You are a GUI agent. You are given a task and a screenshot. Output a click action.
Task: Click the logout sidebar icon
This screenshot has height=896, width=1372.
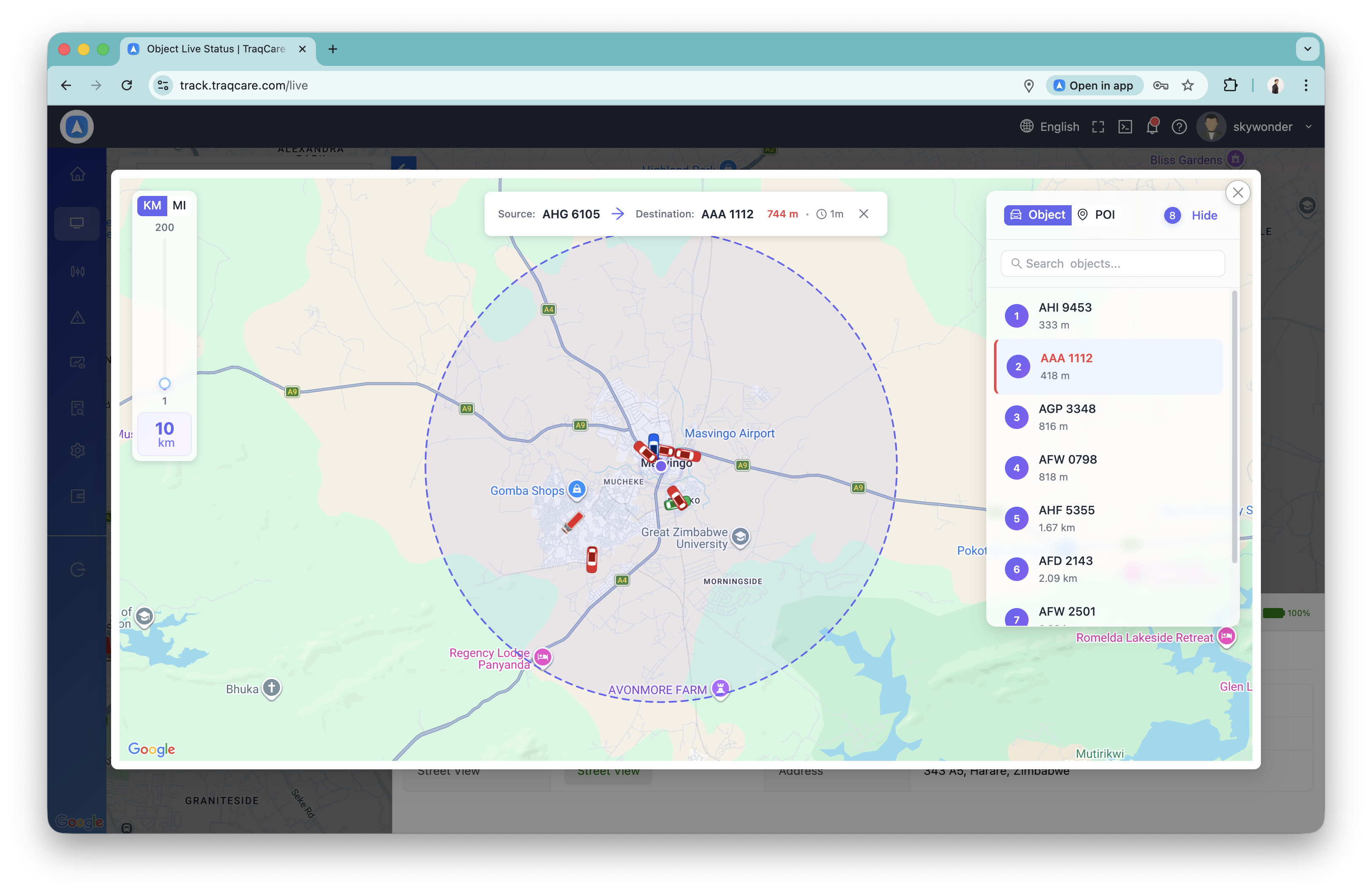point(78,570)
